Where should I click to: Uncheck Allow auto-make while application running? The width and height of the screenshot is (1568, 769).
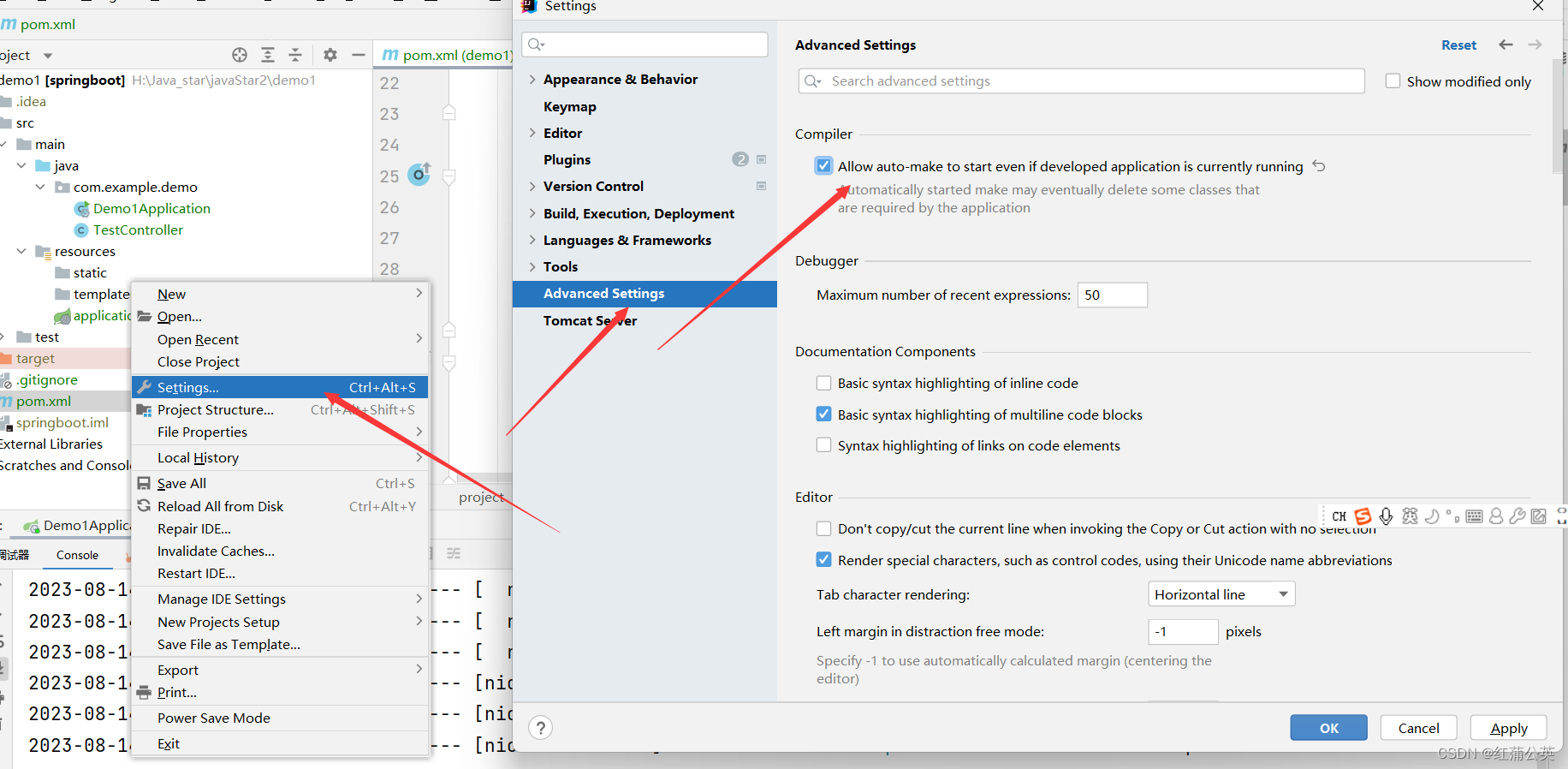[x=823, y=166]
